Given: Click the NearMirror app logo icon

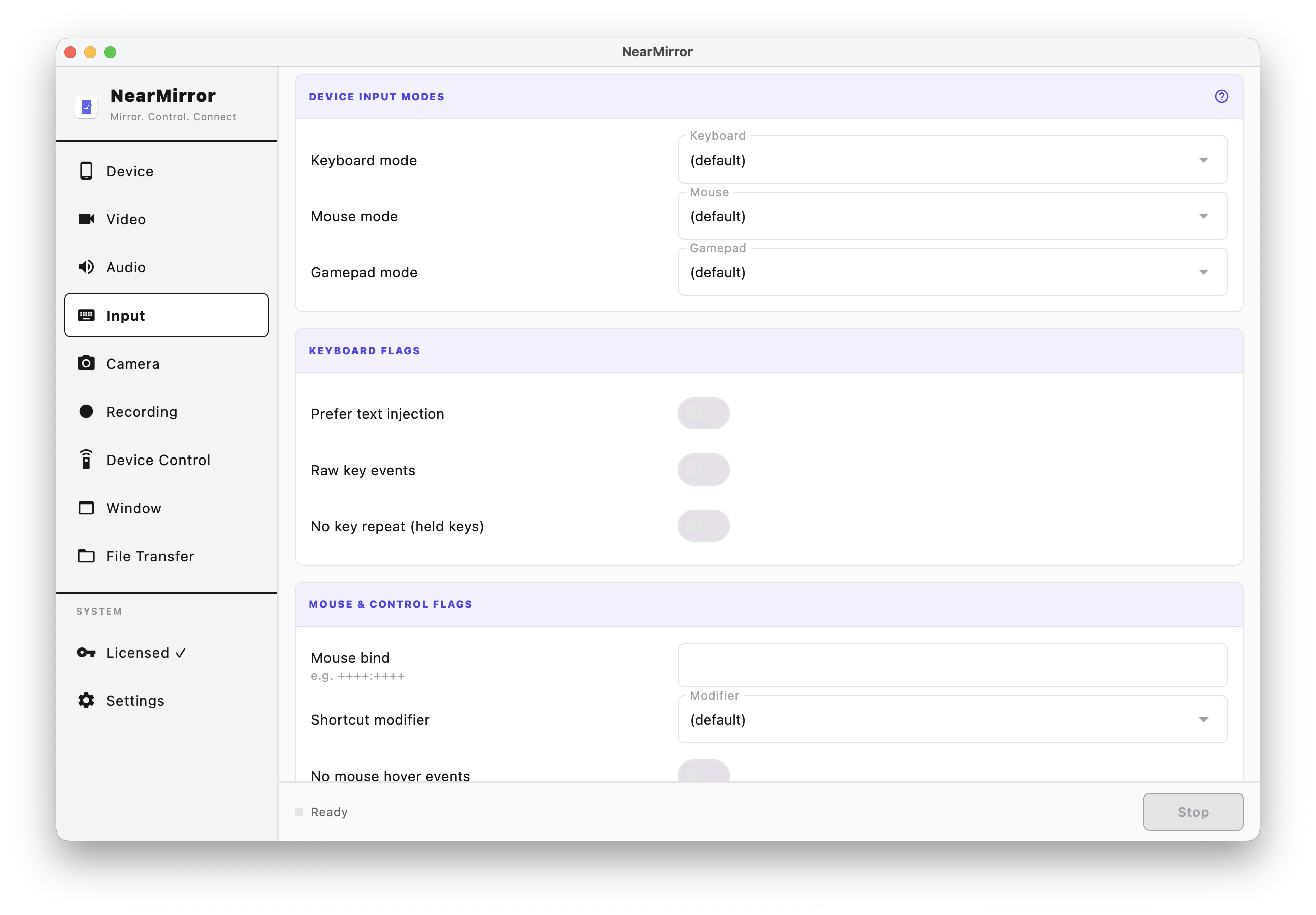Looking at the screenshot, I should click(87, 107).
